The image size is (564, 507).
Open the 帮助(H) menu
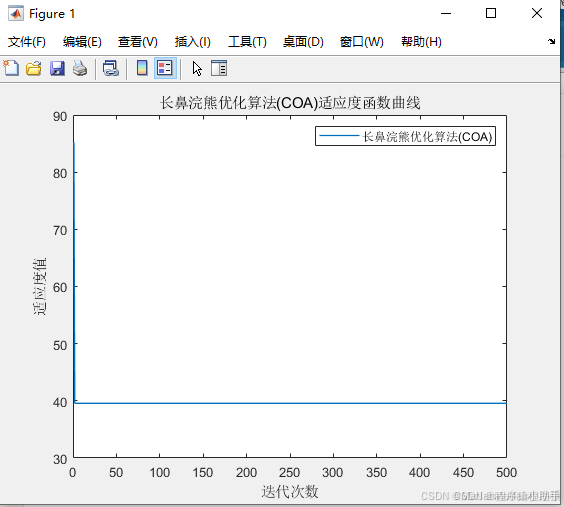coord(421,42)
